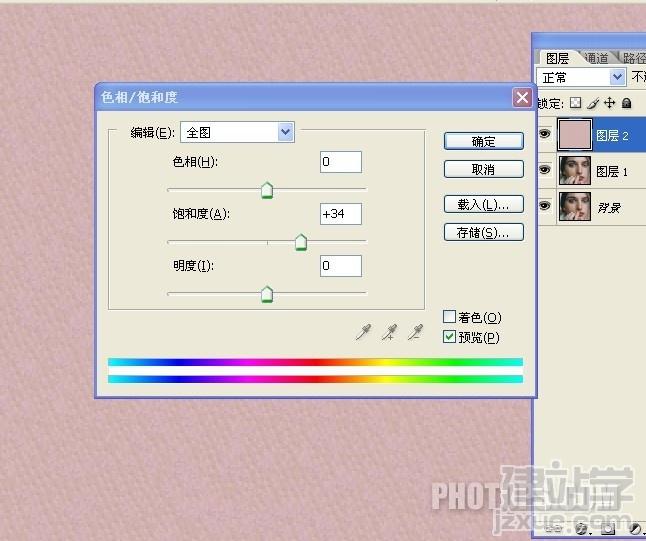The height and width of the screenshot is (541, 646).
Task: Open the add layer style (fx) button
Action: click(x=582, y=528)
